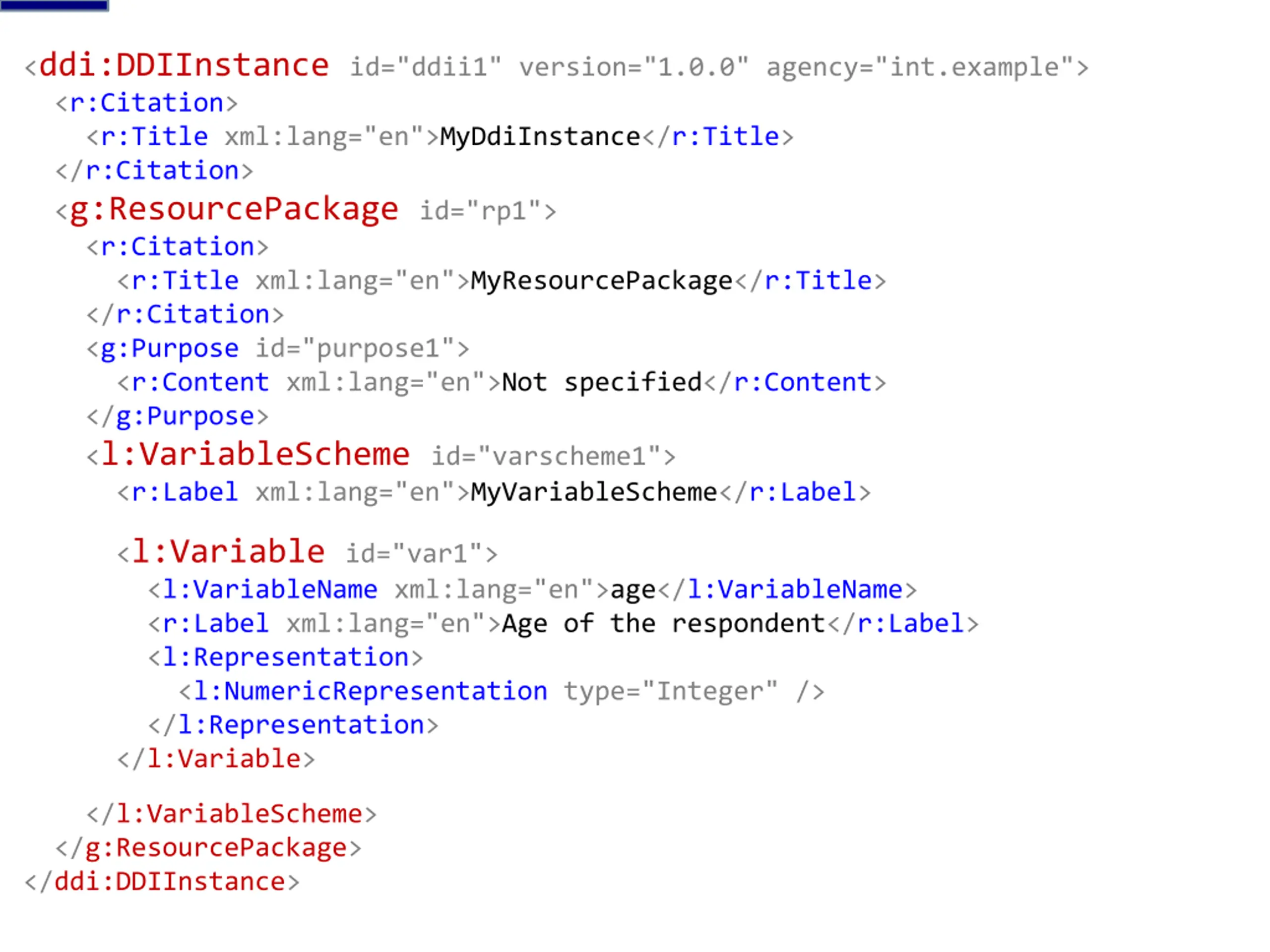Click the "Age of the respondent" label
Viewport: 1270px width, 952px height.
click(x=663, y=624)
